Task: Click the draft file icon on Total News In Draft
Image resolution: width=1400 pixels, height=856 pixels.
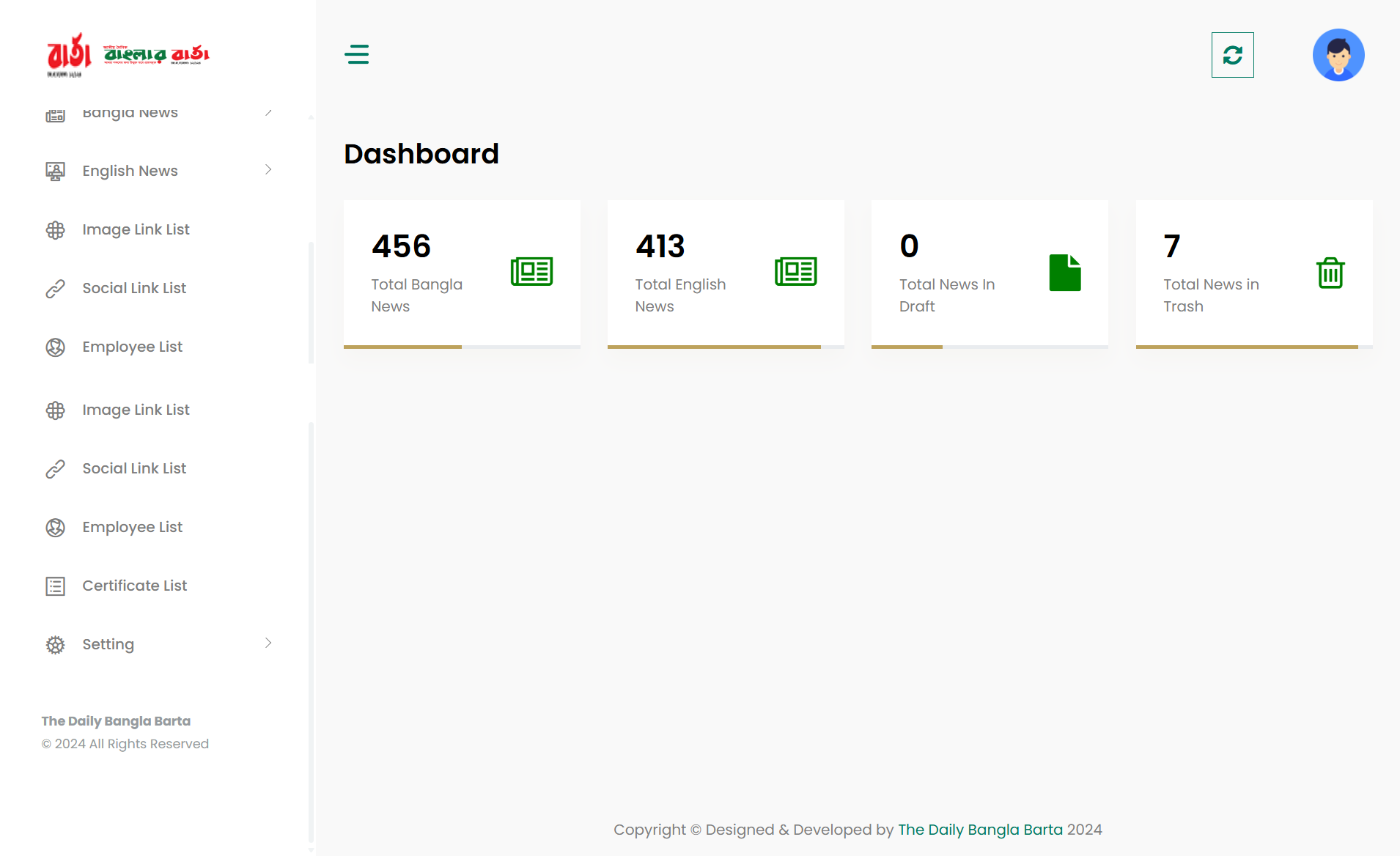Action: [x=1066, y=272]
